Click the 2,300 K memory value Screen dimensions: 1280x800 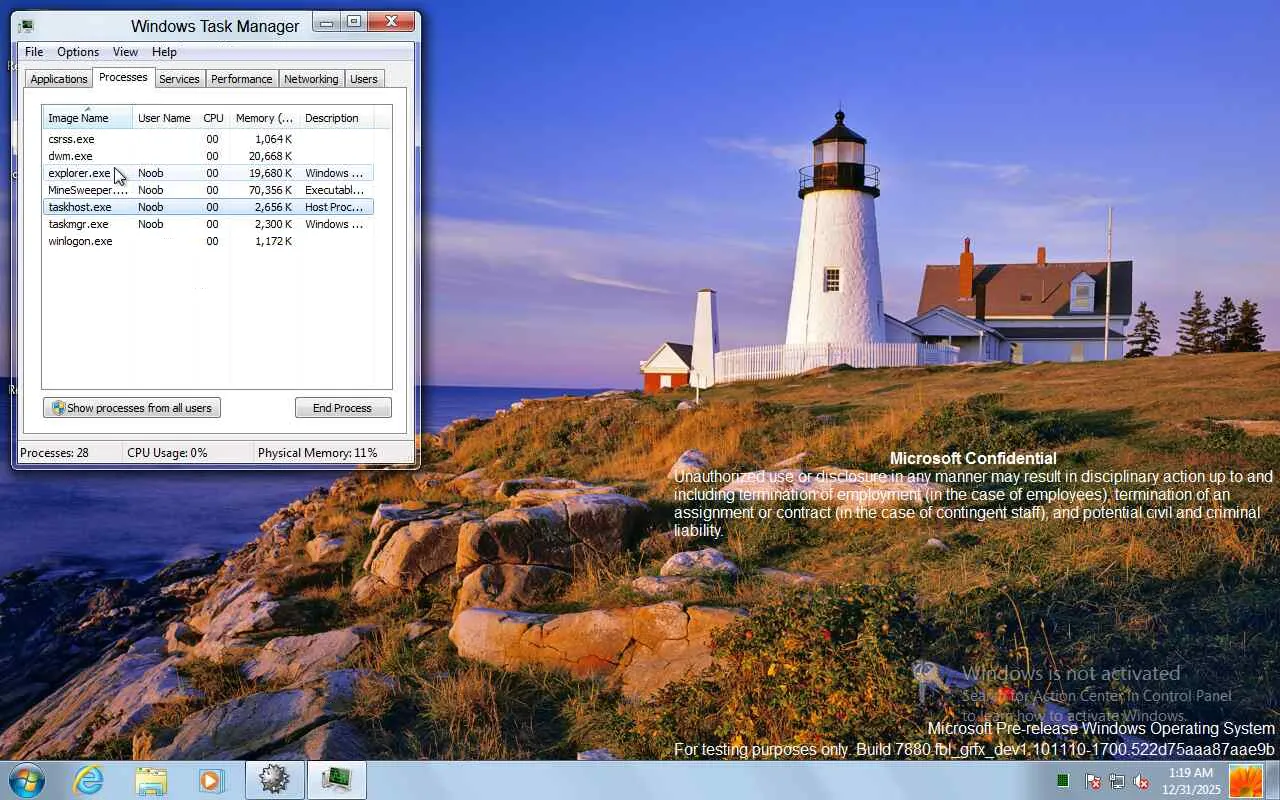(x=273, y=224)
